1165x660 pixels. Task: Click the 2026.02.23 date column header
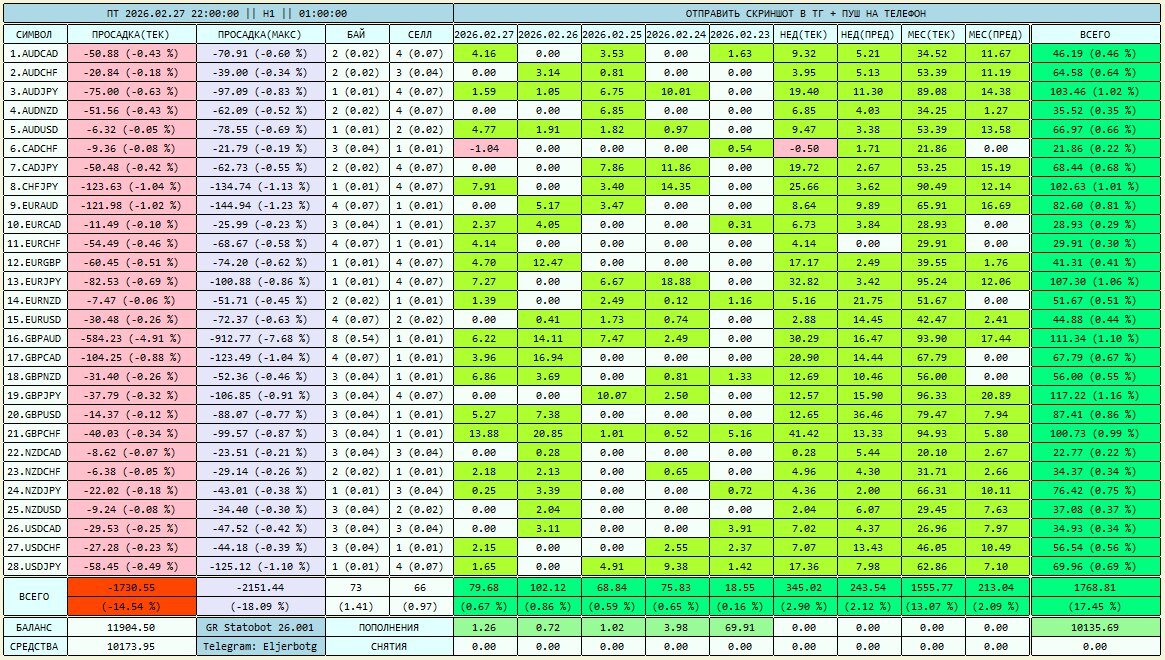click(x=741, y=34)
